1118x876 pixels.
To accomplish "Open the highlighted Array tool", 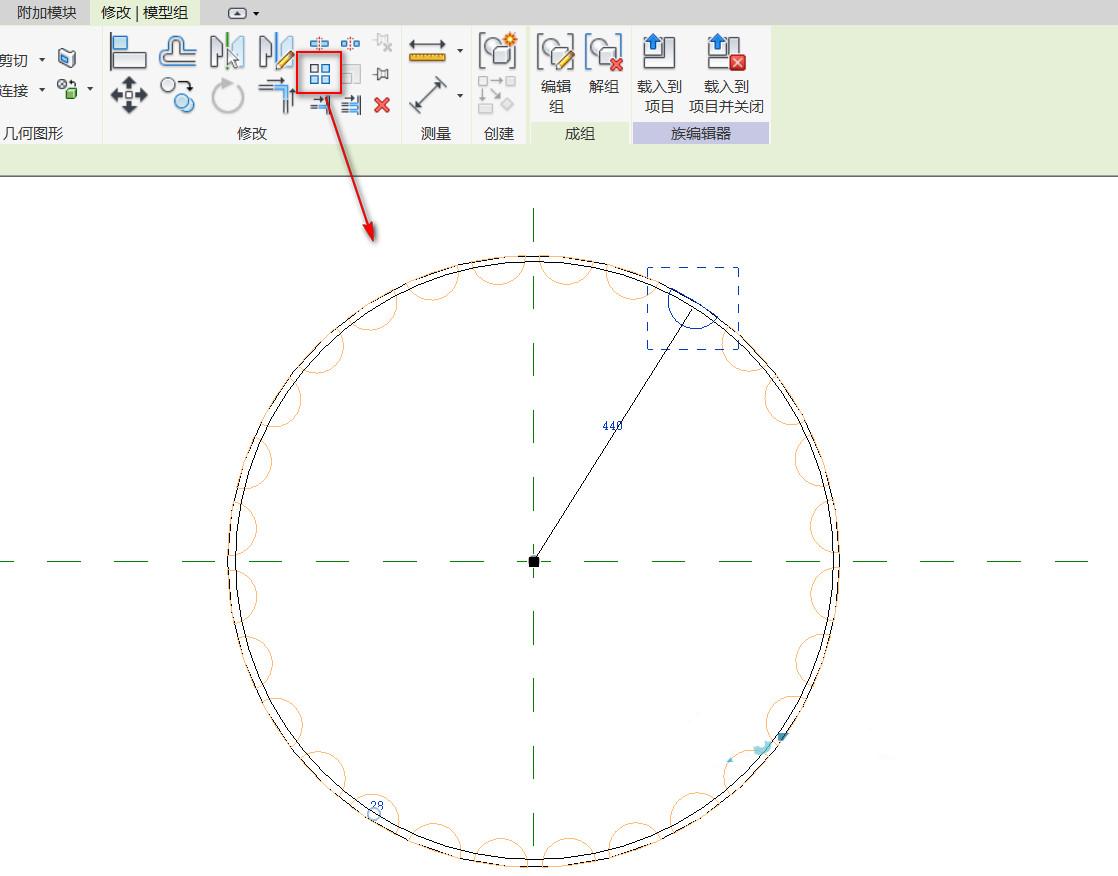I will 318,72.
